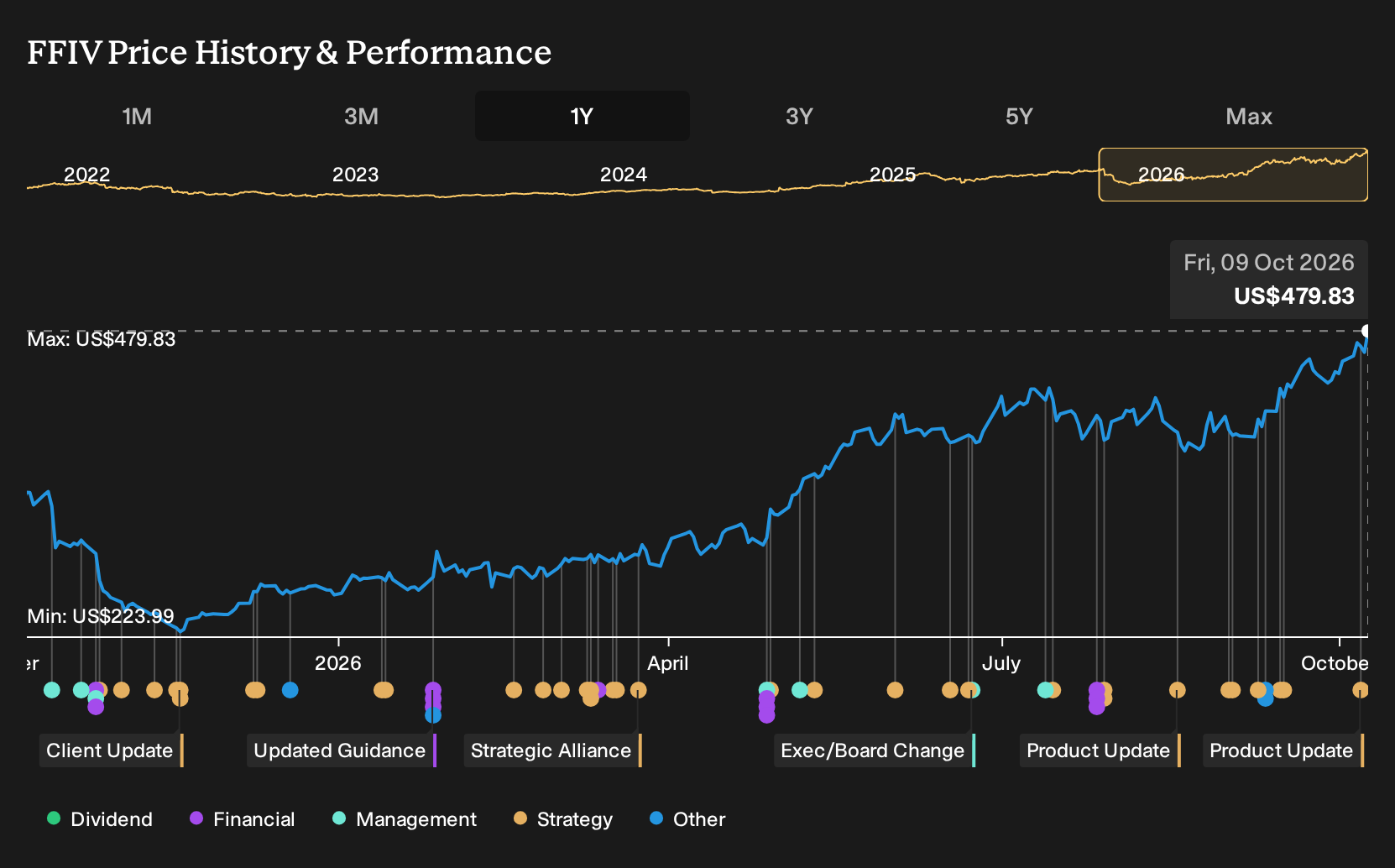Click the blue Other event marker before 2026
Viewport: 1395px width, 868px height.
click(290, 690)
